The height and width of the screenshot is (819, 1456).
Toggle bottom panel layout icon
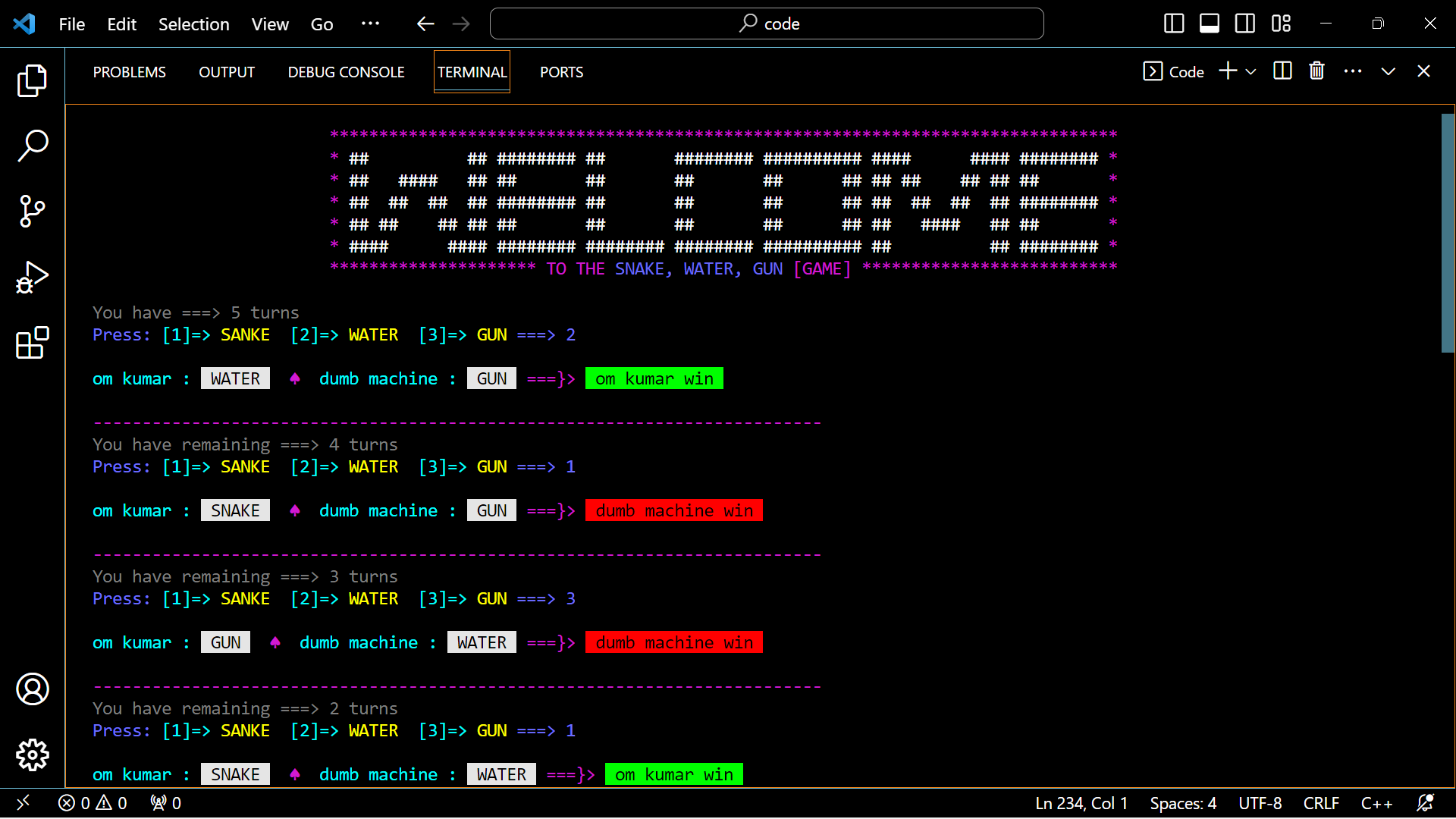[1210, 24]
